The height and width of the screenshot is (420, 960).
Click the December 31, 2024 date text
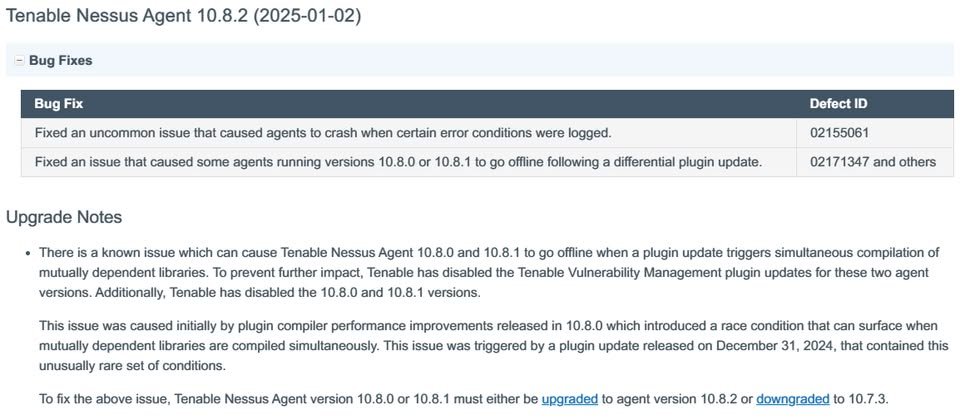776,346
